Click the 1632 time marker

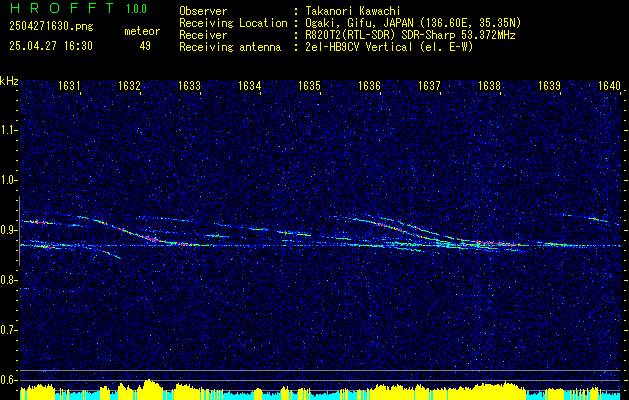129,85
